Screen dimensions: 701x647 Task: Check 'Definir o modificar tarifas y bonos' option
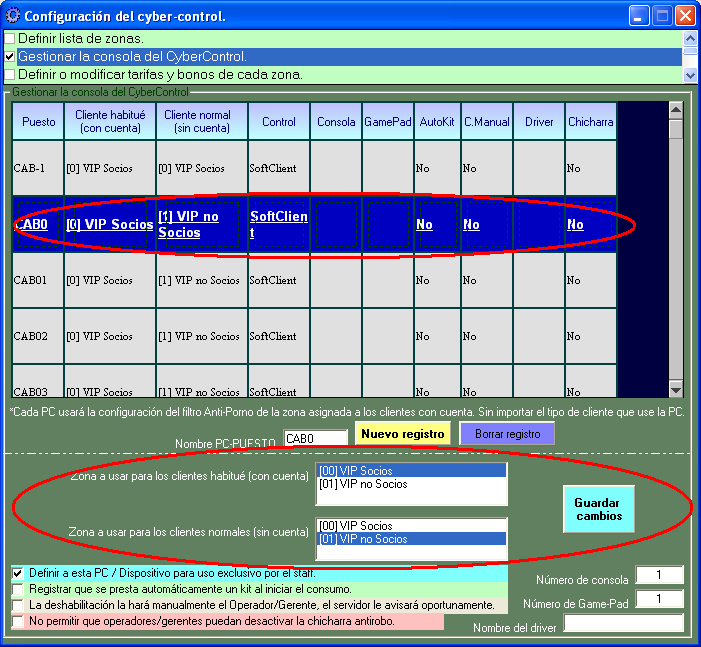click(x=10, y=75)
